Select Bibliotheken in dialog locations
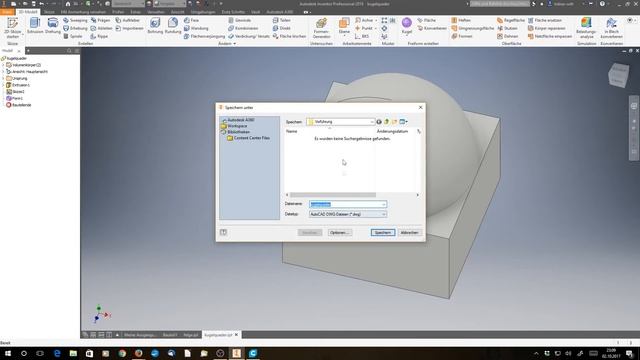The image size is (640, 360). pyautogui.click(x=236, y=132)
